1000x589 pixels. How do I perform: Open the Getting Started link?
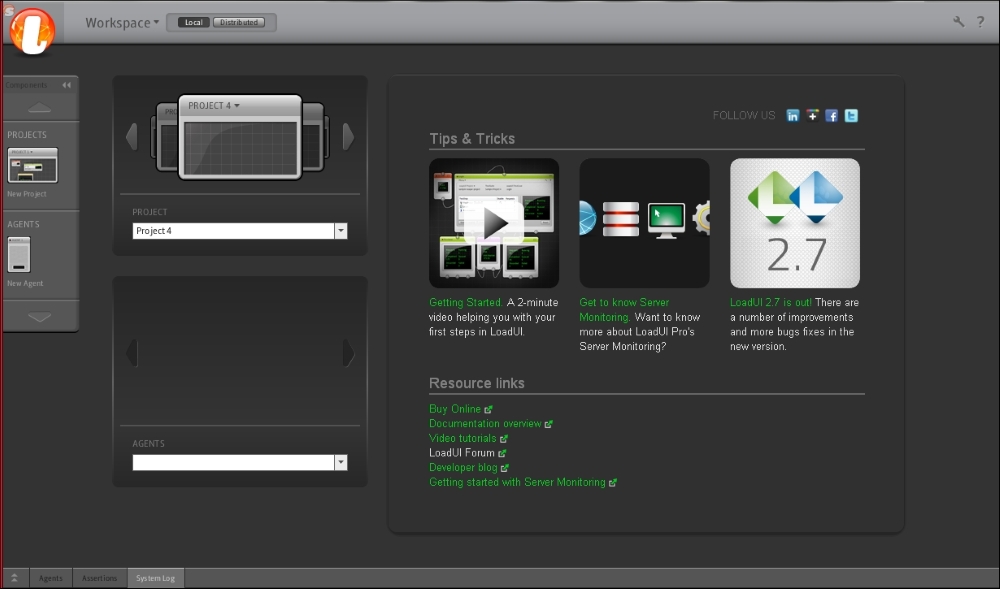click(466, 302)
